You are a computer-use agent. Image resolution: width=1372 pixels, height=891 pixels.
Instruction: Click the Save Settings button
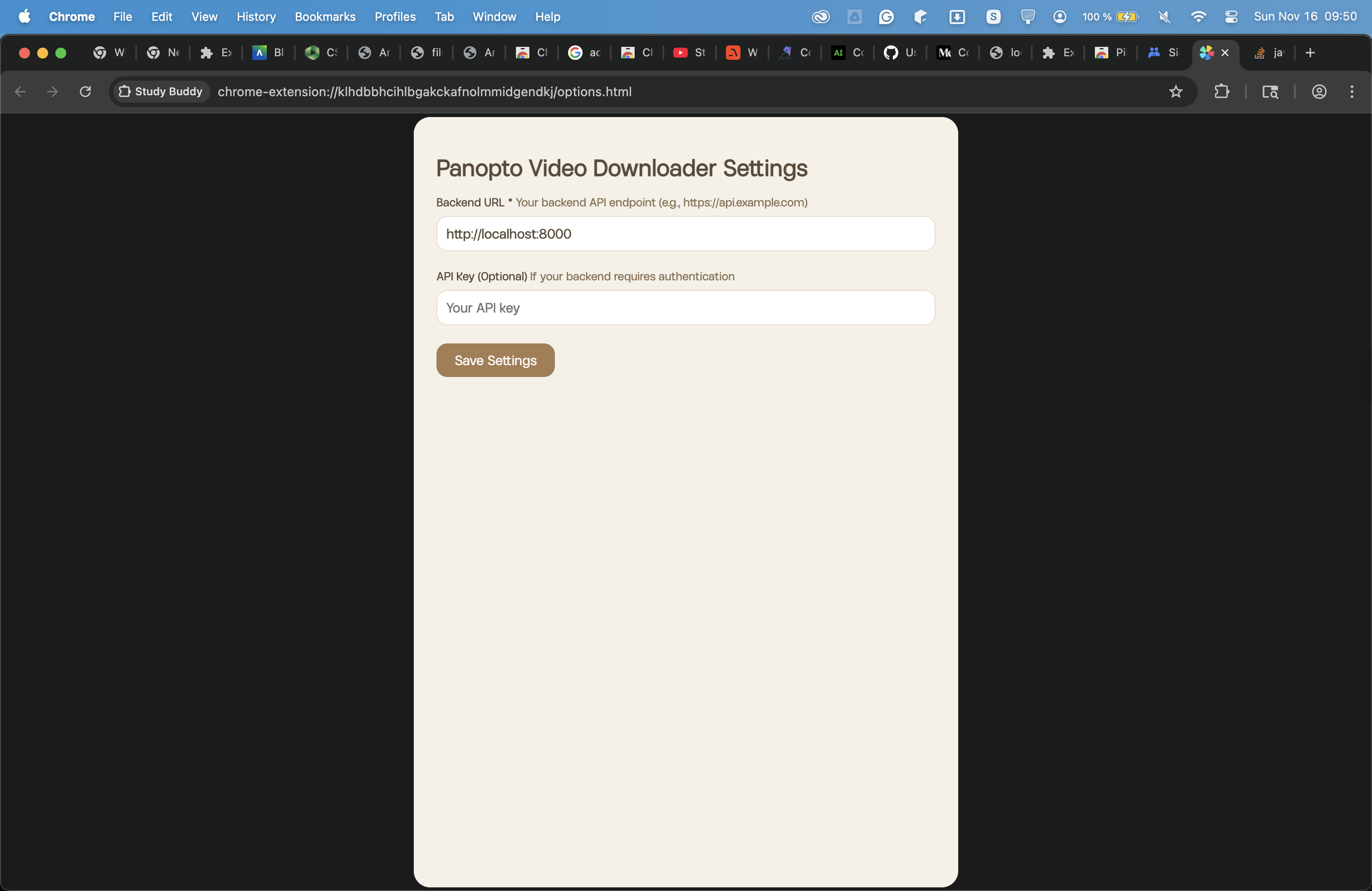pos(495,360)
